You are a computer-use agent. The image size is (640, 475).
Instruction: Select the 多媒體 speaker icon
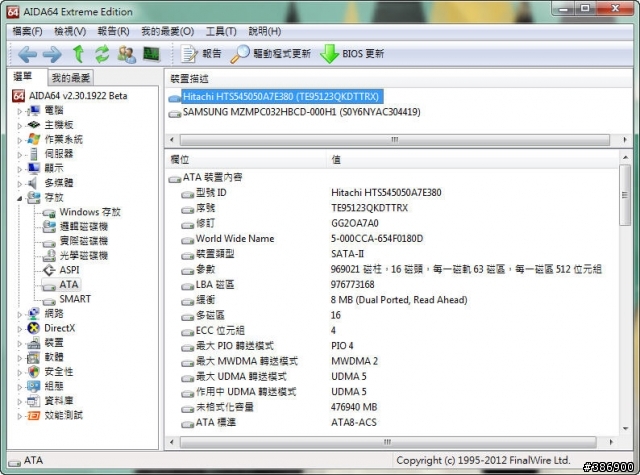[33, 183]
